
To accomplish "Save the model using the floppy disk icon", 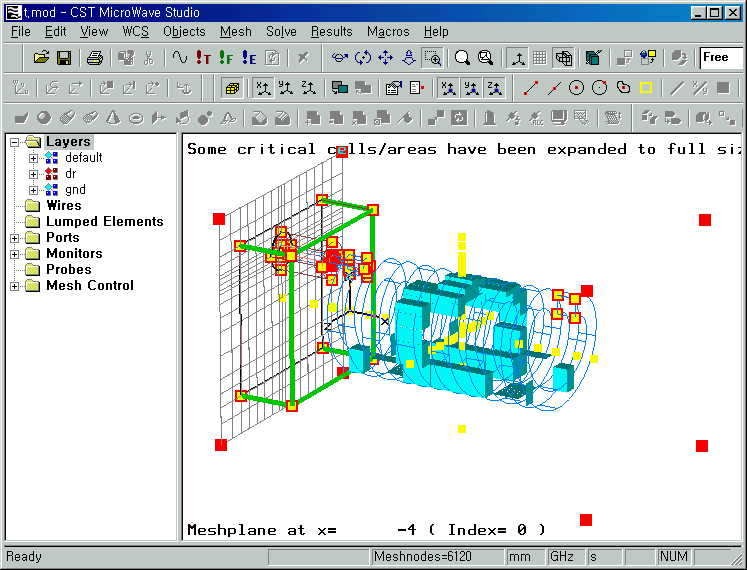I will (64, 58).
